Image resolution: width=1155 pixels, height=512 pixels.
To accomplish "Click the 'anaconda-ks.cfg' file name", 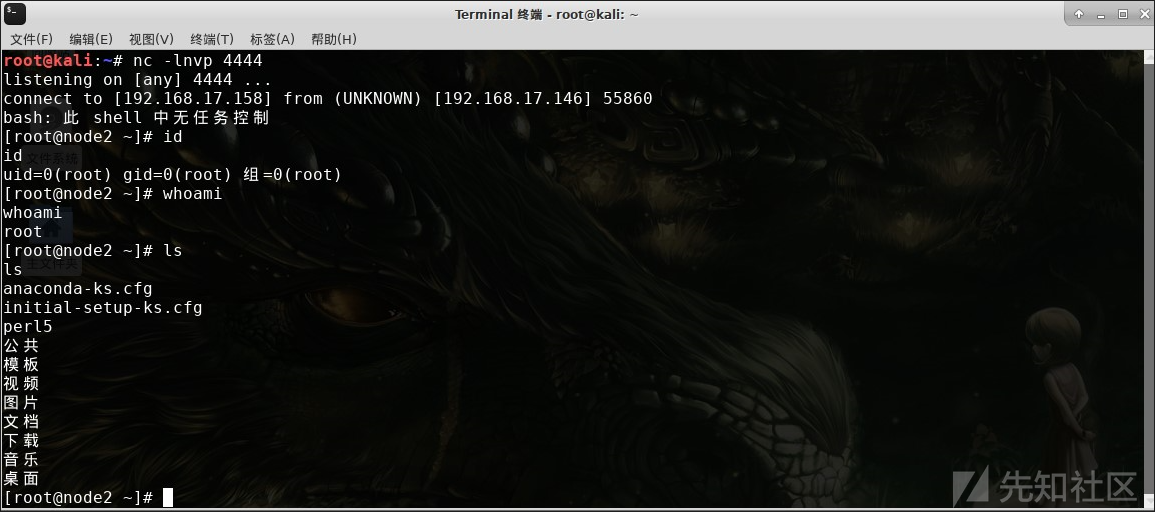I will point(78,289).
